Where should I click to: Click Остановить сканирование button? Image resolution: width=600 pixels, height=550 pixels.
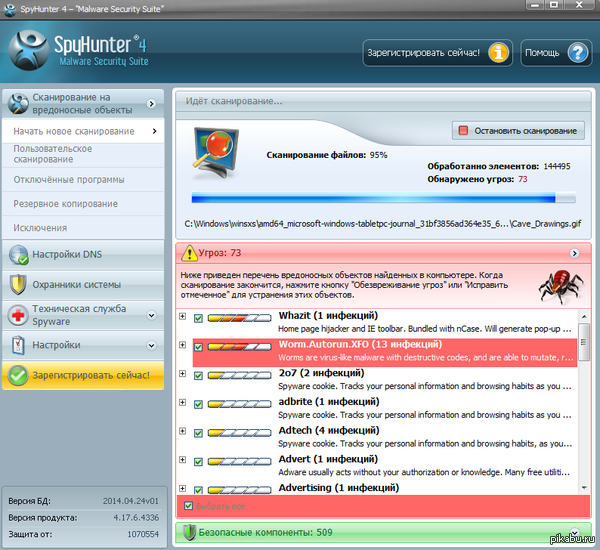[518, 131]
